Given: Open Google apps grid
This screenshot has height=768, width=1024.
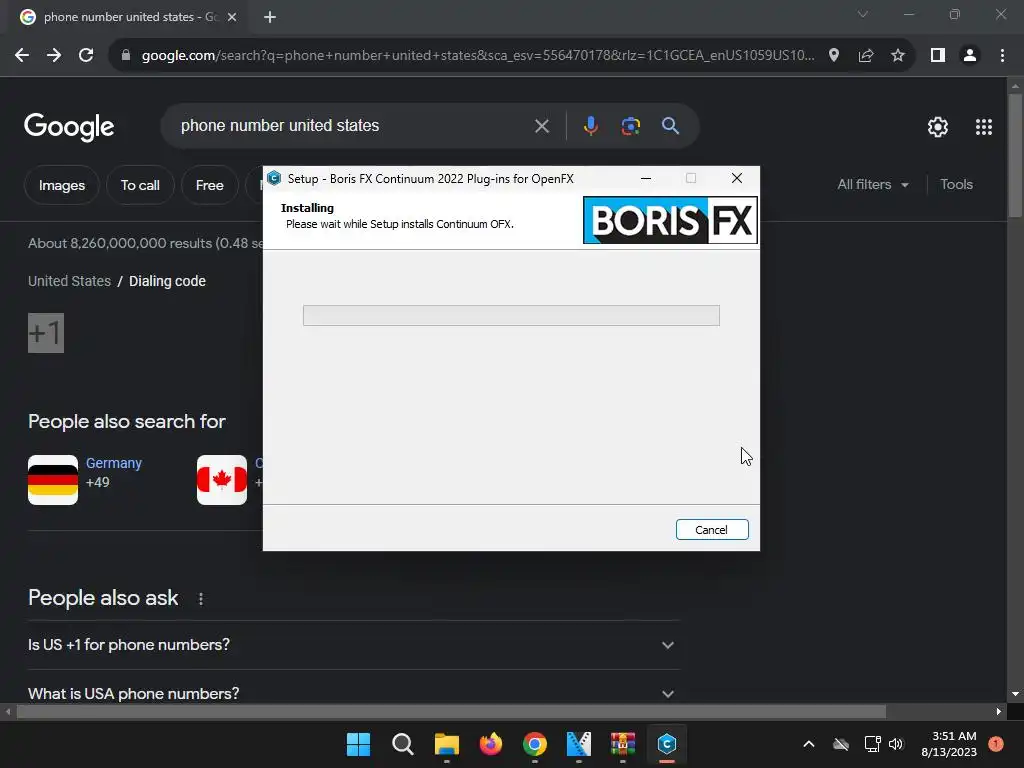Looking at the screenshot, I should pyautogui.click(x=984, y=127).
